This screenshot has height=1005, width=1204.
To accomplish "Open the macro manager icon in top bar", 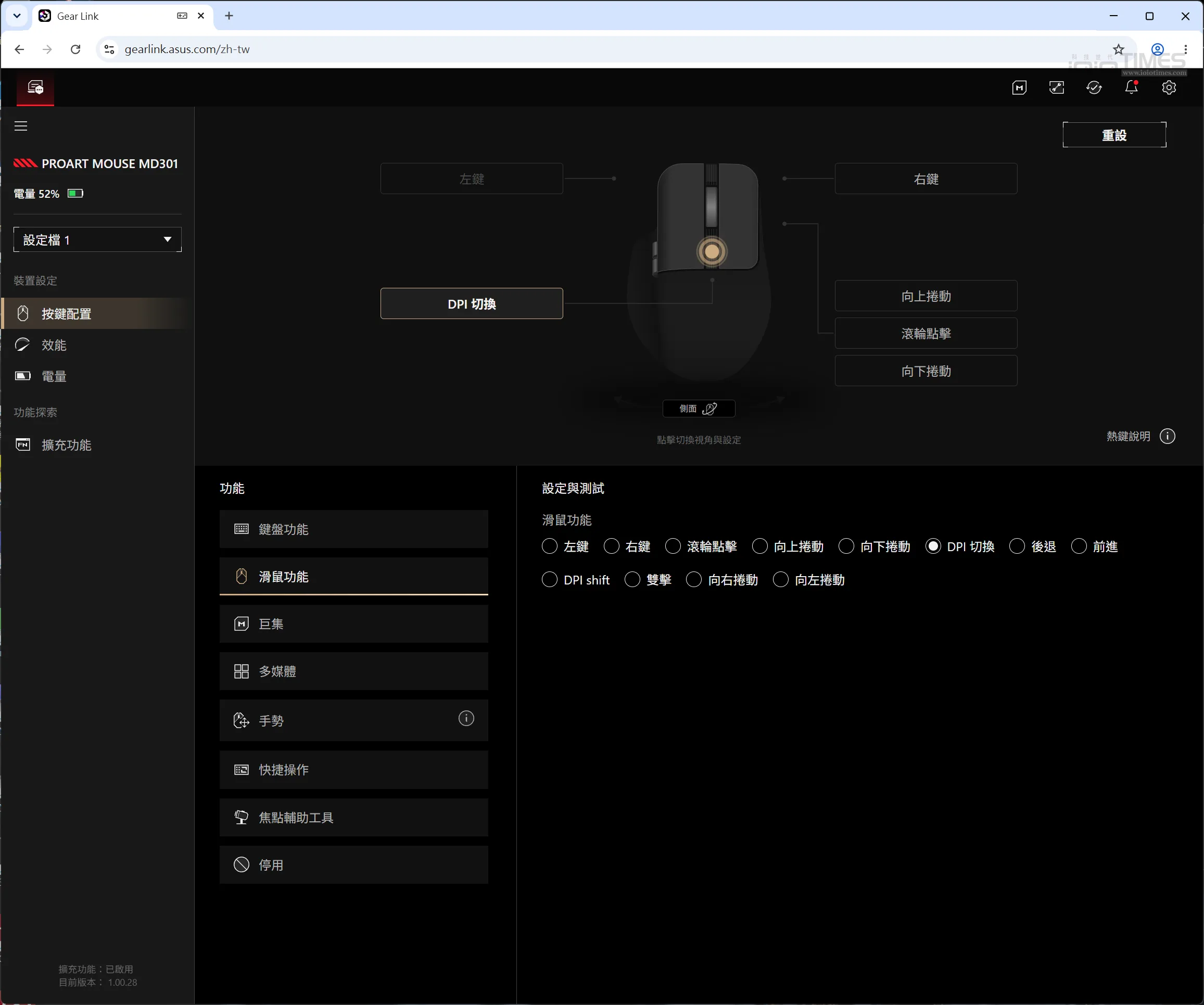I will (x=1019, y=88).
